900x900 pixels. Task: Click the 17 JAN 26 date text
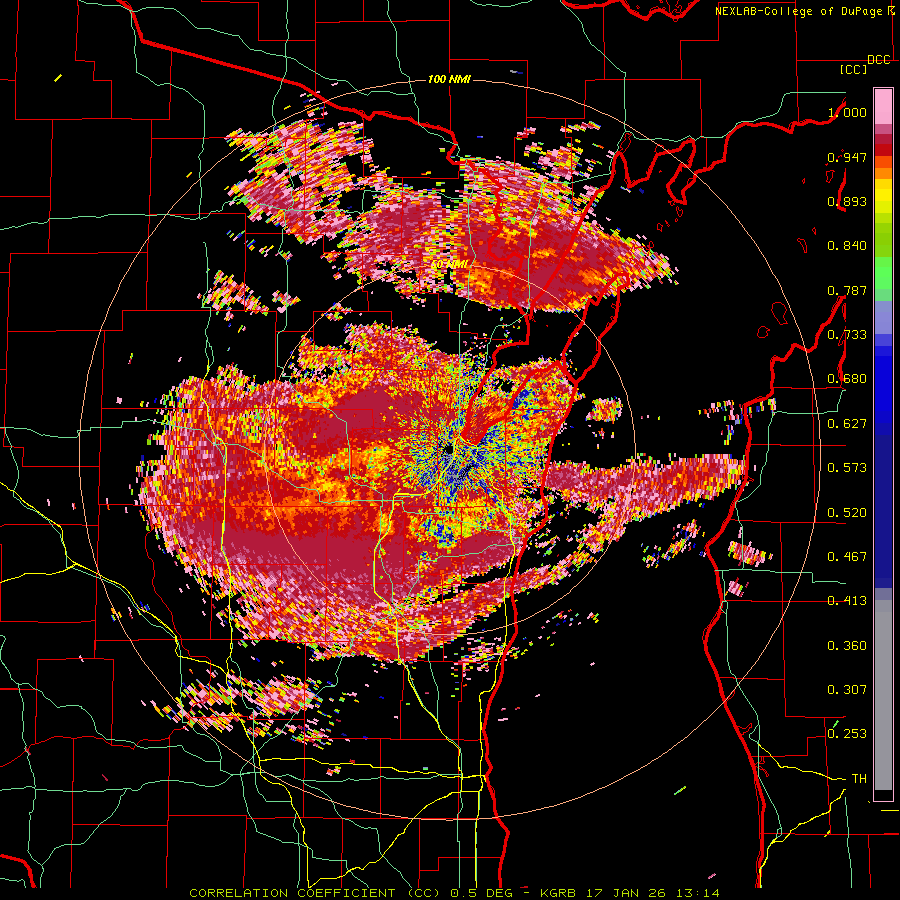[x=627, y=893]
